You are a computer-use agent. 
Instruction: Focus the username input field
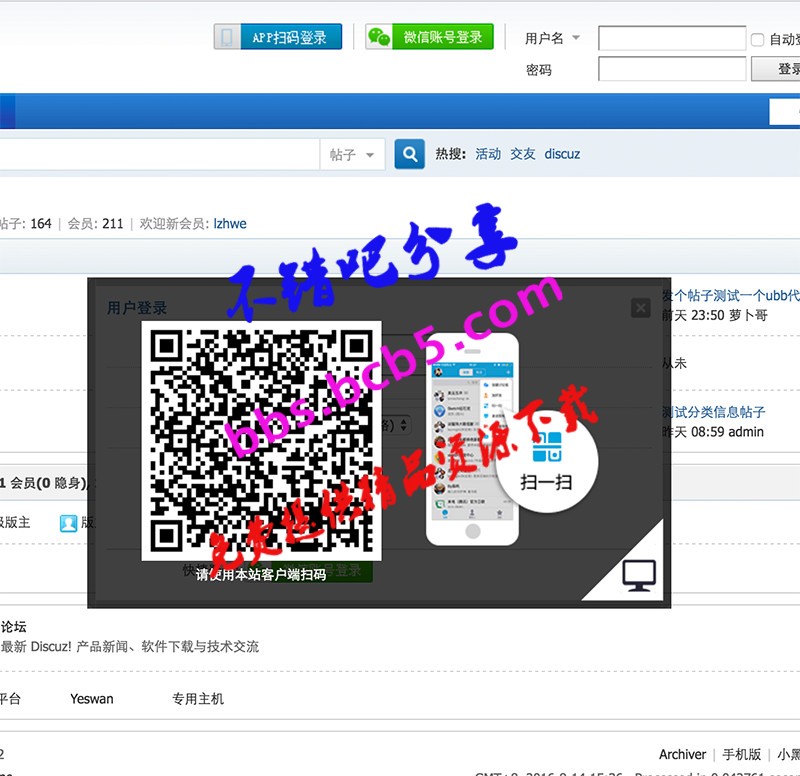[x=672, y=38]
